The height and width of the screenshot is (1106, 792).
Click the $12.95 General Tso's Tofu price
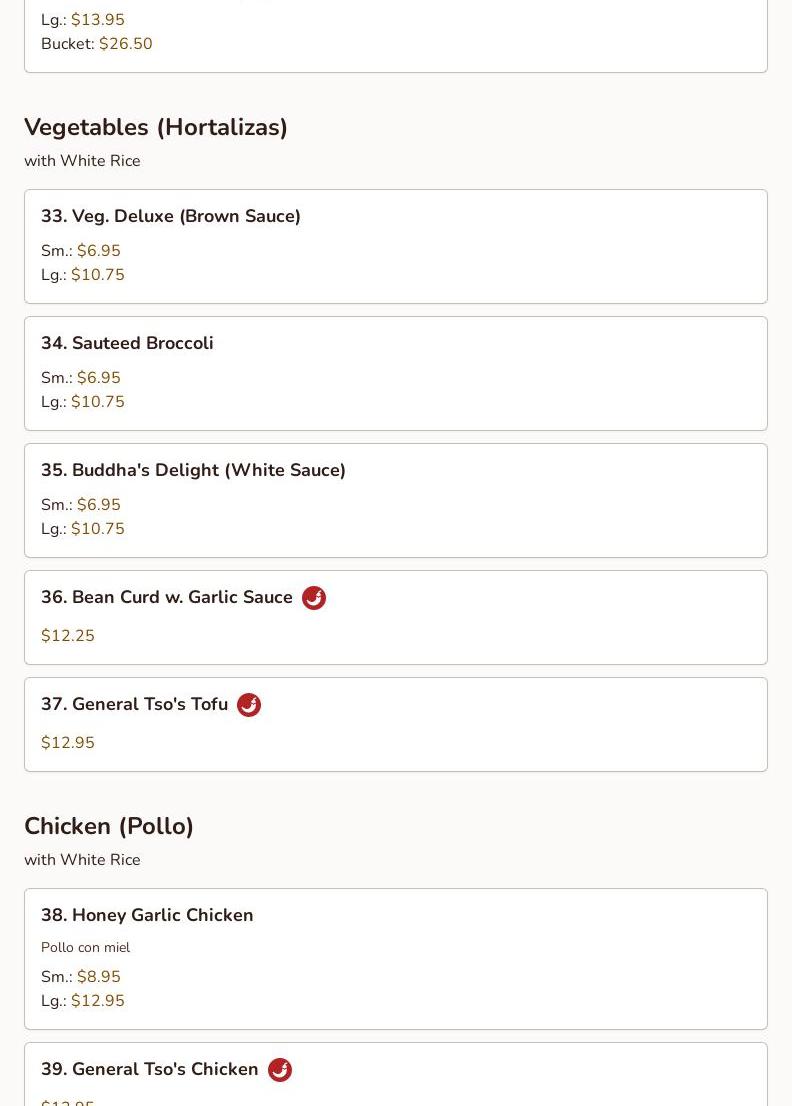click(x=68, y=743)
